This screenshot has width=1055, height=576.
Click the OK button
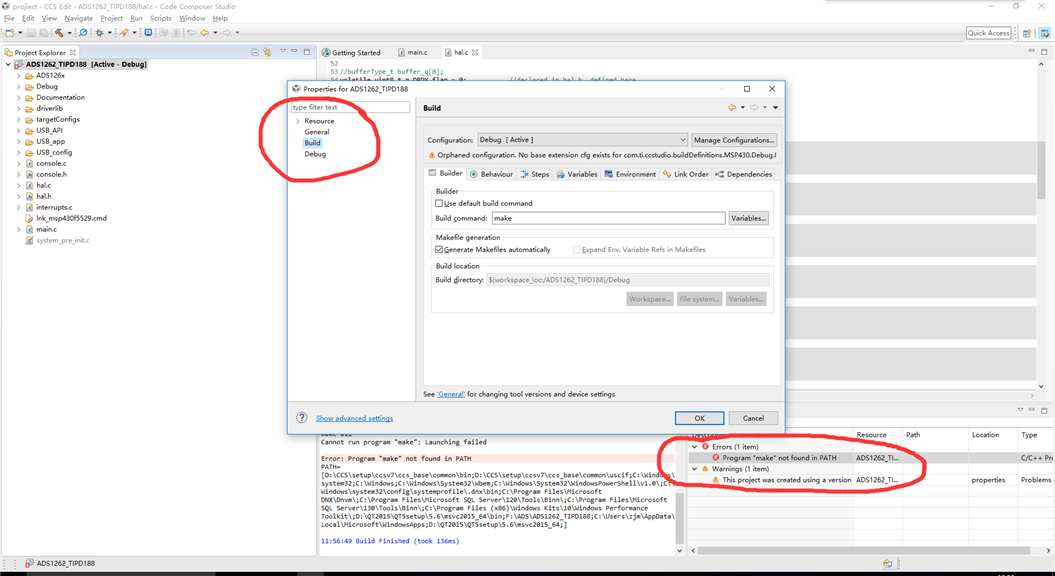(699, 418)
